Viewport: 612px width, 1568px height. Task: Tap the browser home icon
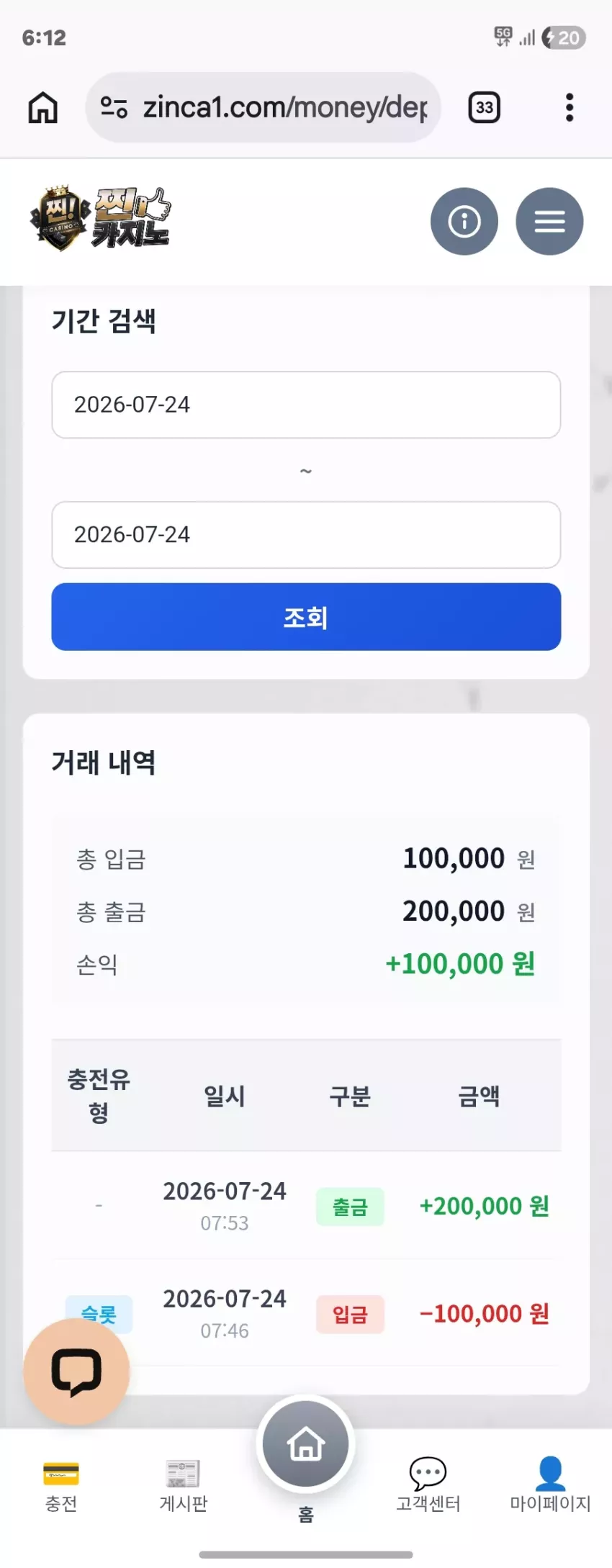click(x=43, y=108)
